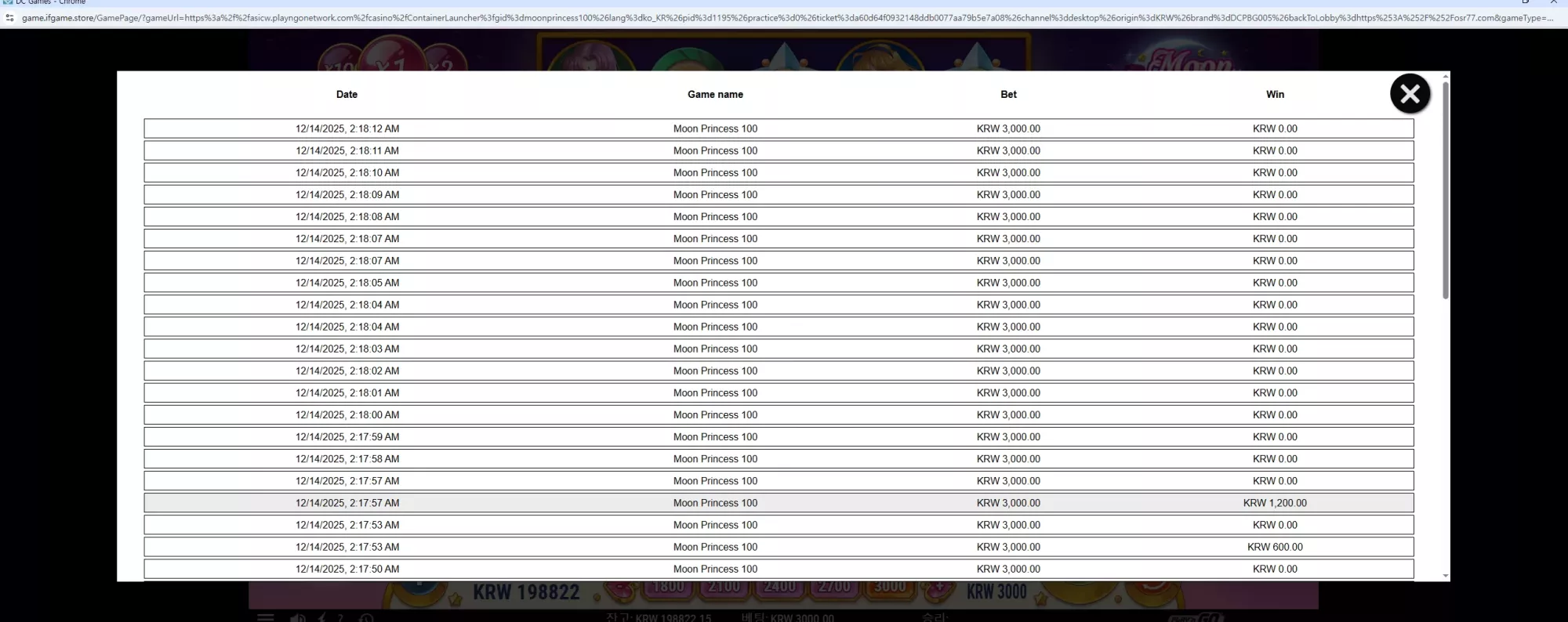Screen dimensions: 1568x622
Task: Click the Win value in the 2:18:00 AM row
Action: [1275, 415]
